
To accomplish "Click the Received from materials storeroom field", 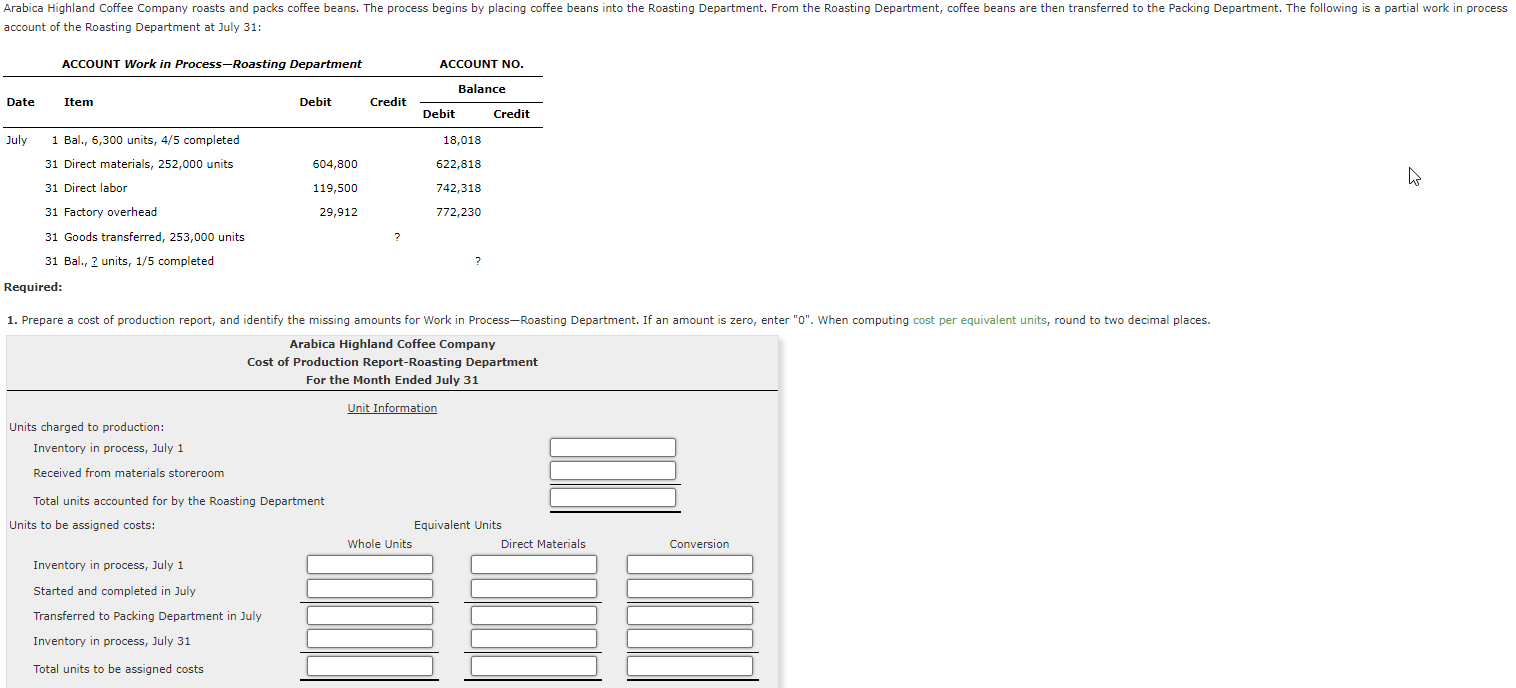I will point(613,471).
